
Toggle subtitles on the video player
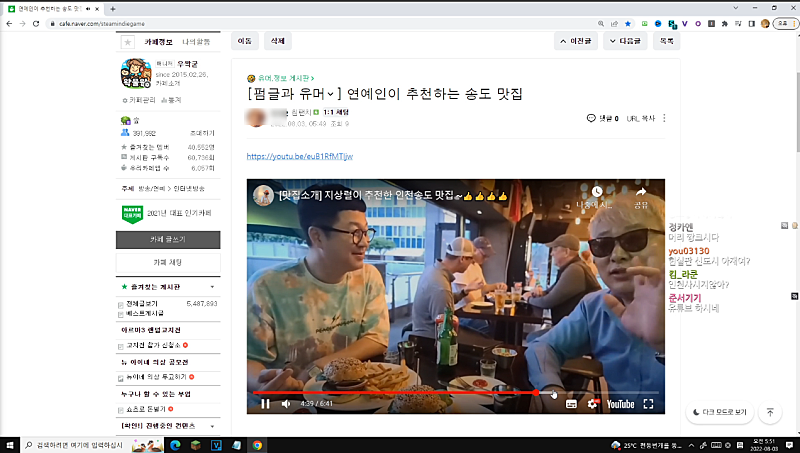point(571,404)
